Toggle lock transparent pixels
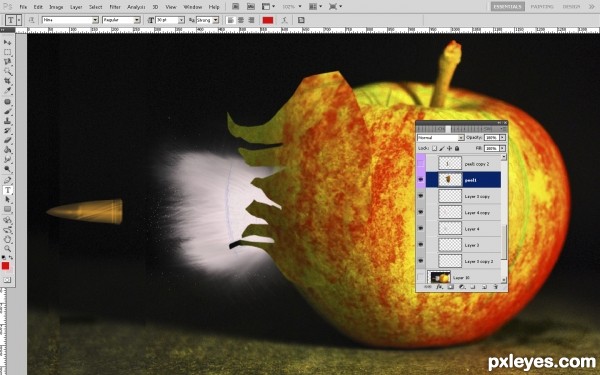The width and height of the screenshot is (600, 375). click(434, 148)
